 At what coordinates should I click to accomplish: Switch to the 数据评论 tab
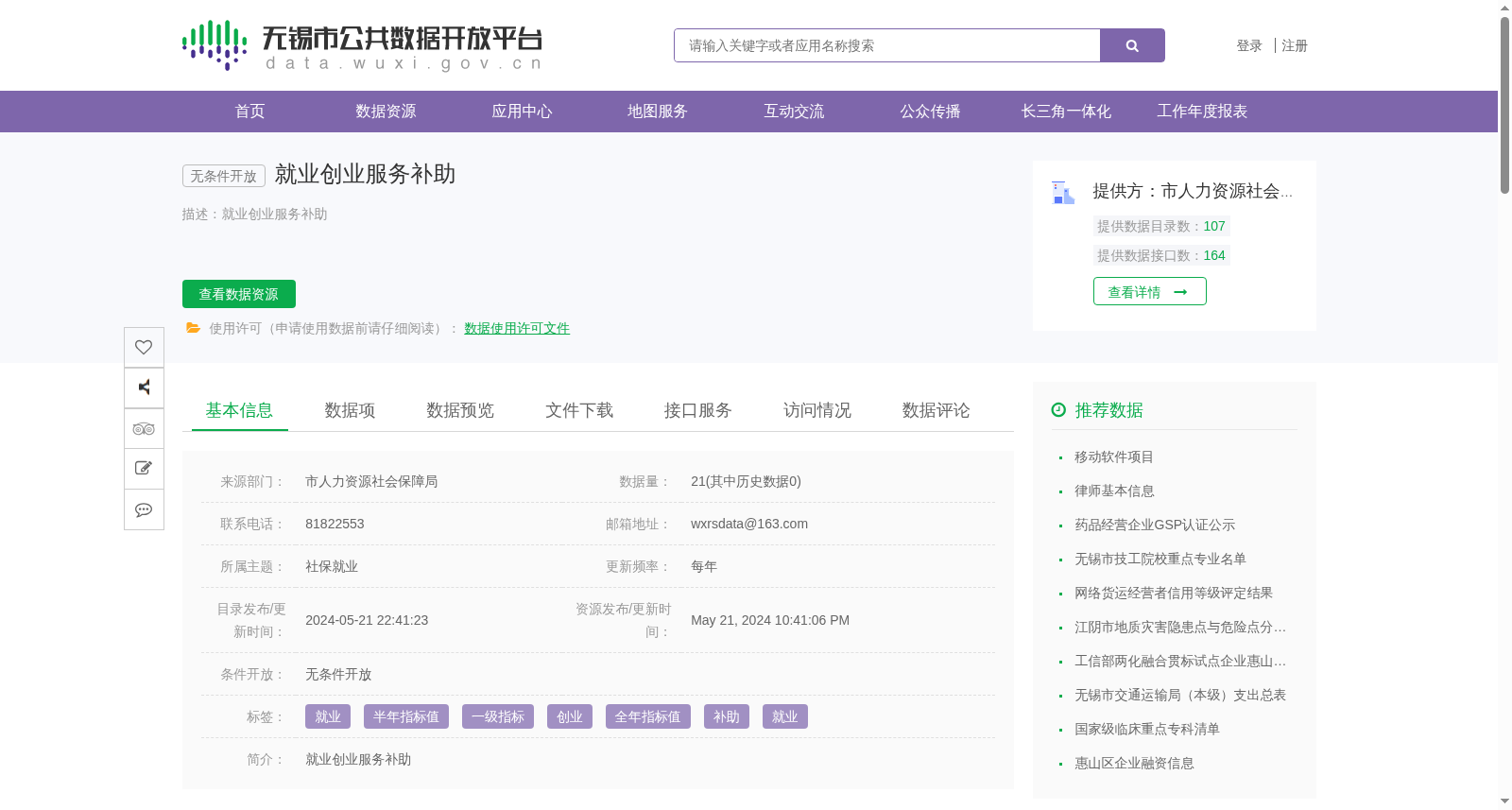click(x=936, y=410)
